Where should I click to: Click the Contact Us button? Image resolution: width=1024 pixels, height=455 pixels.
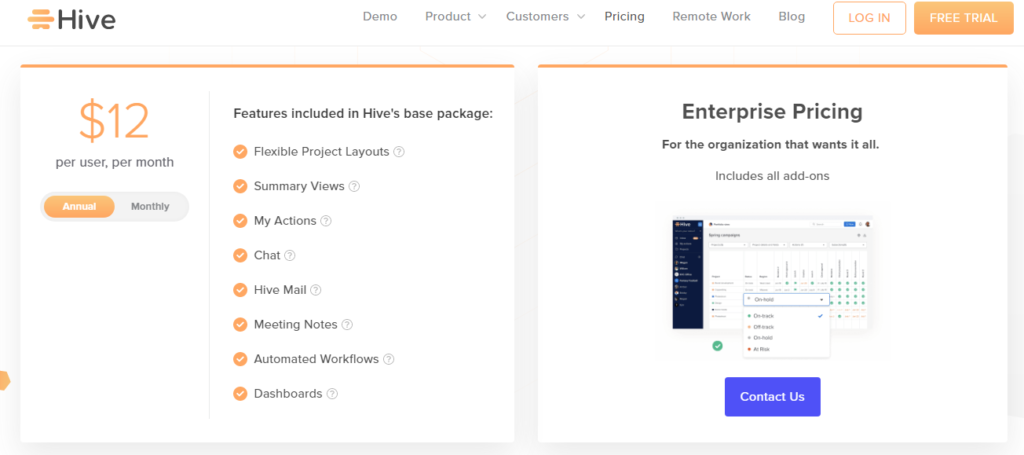click(773, 397)
